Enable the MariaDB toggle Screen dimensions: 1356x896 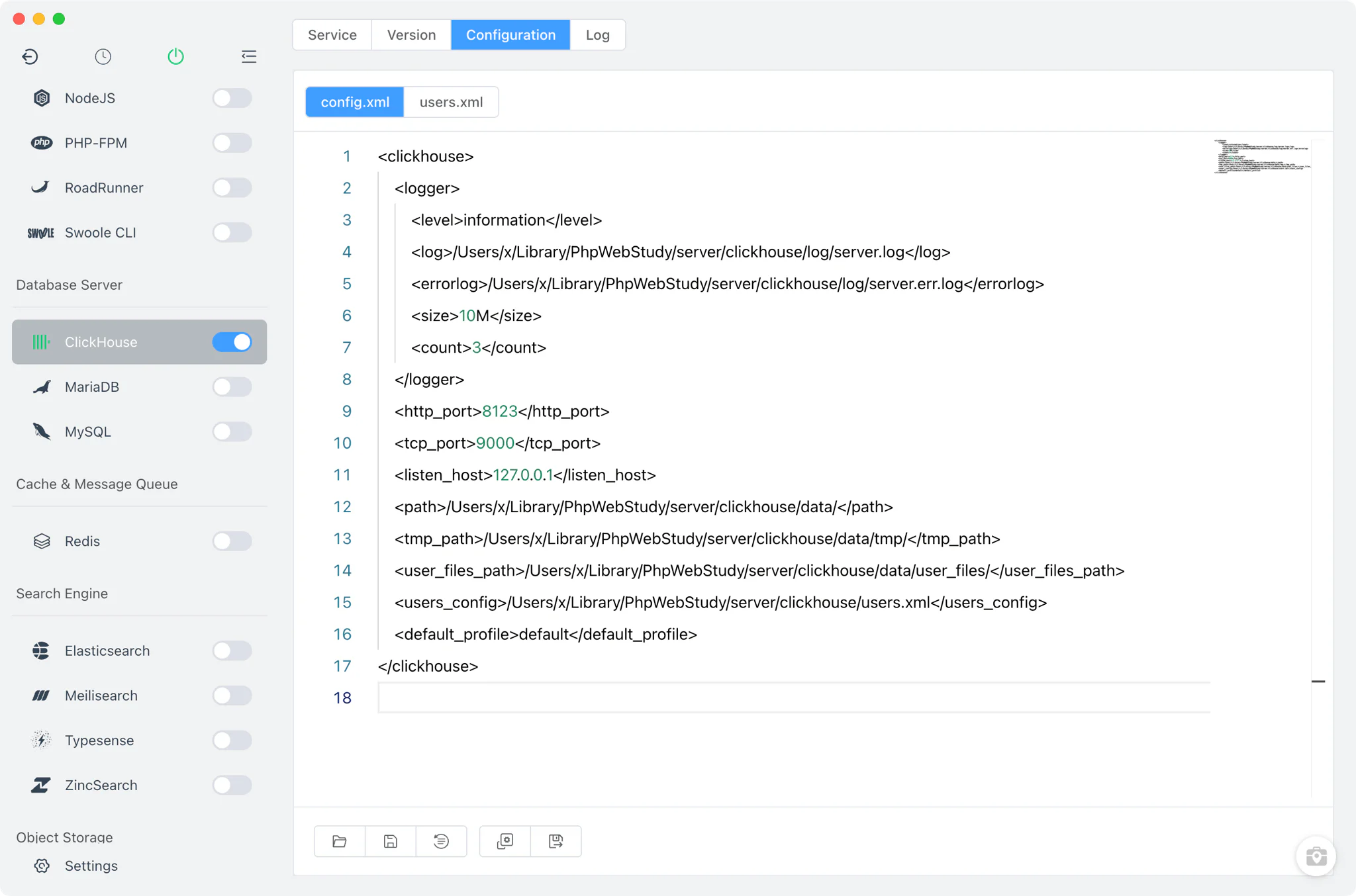[232, 386]
